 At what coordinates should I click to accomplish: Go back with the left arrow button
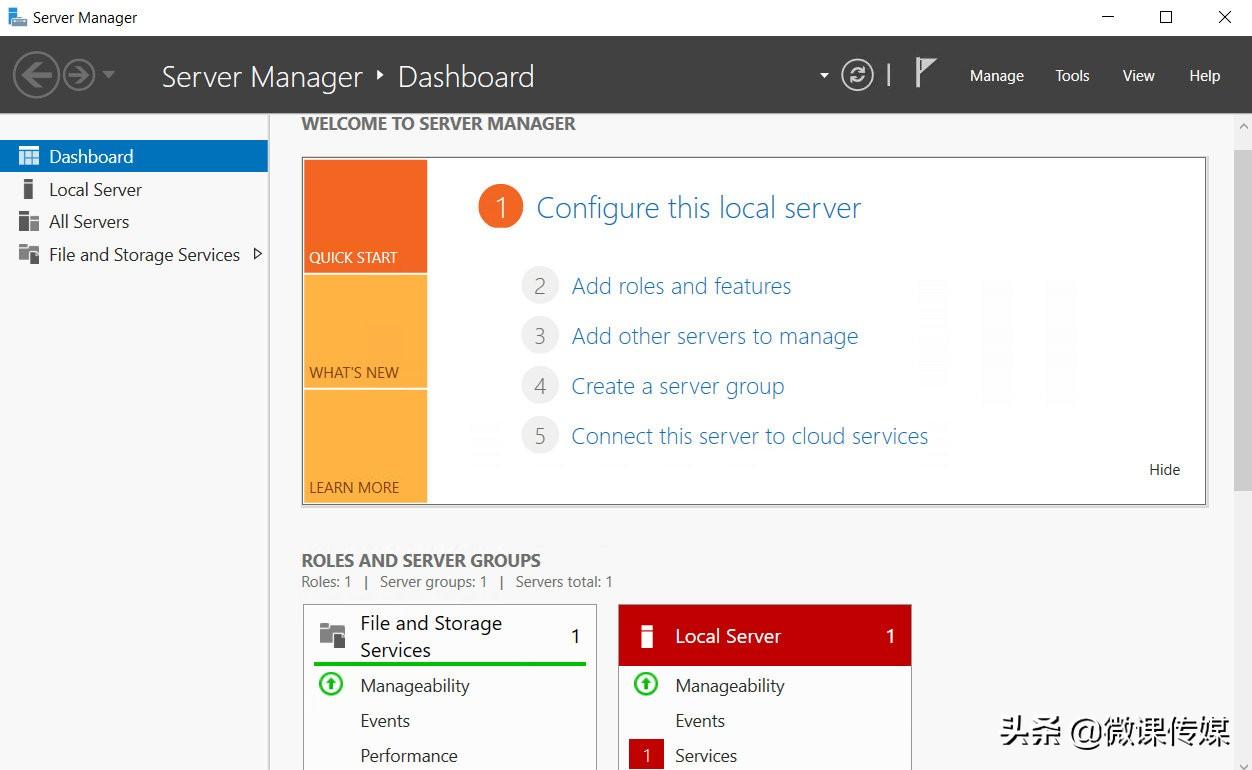coord(36,75)
